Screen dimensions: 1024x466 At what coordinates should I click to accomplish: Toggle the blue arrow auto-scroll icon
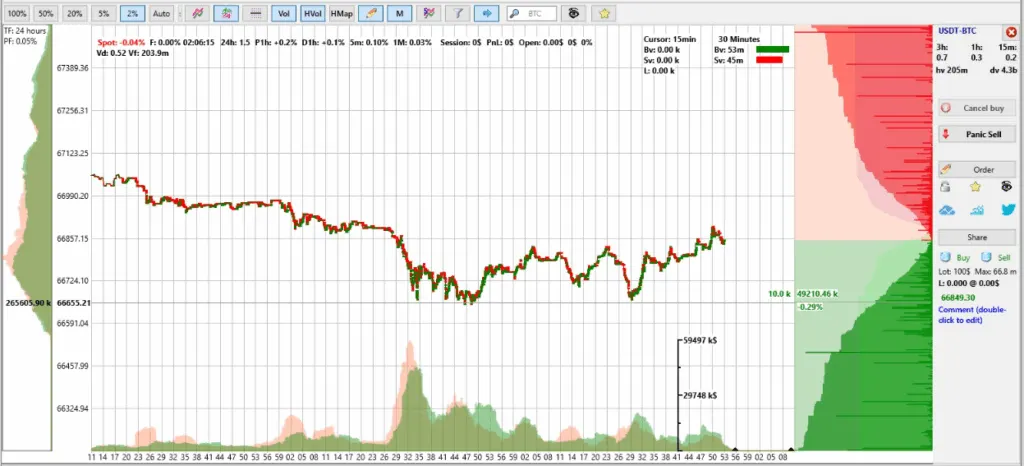click(487, 13)
